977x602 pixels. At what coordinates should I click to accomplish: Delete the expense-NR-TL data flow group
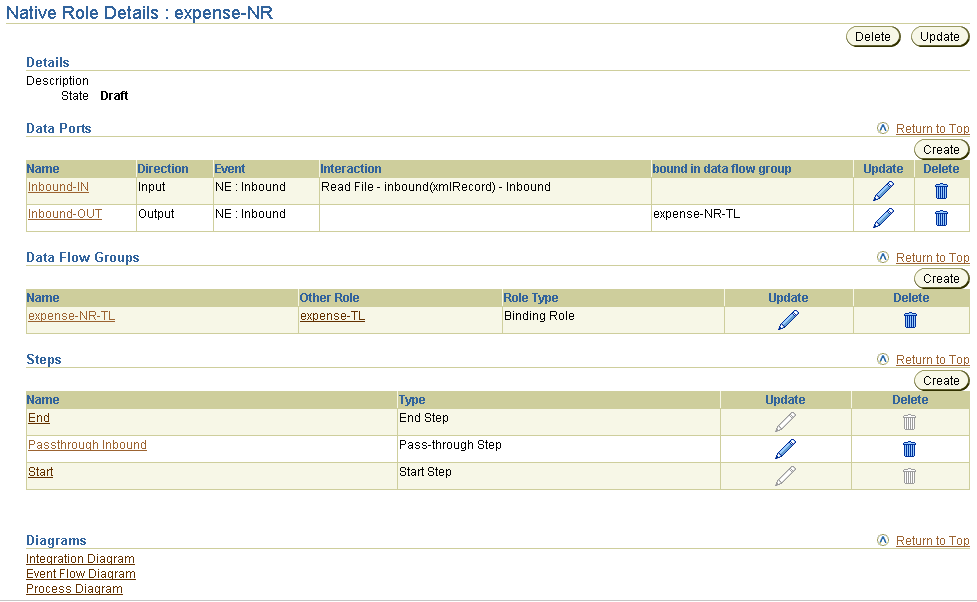[x=910, y=320]
